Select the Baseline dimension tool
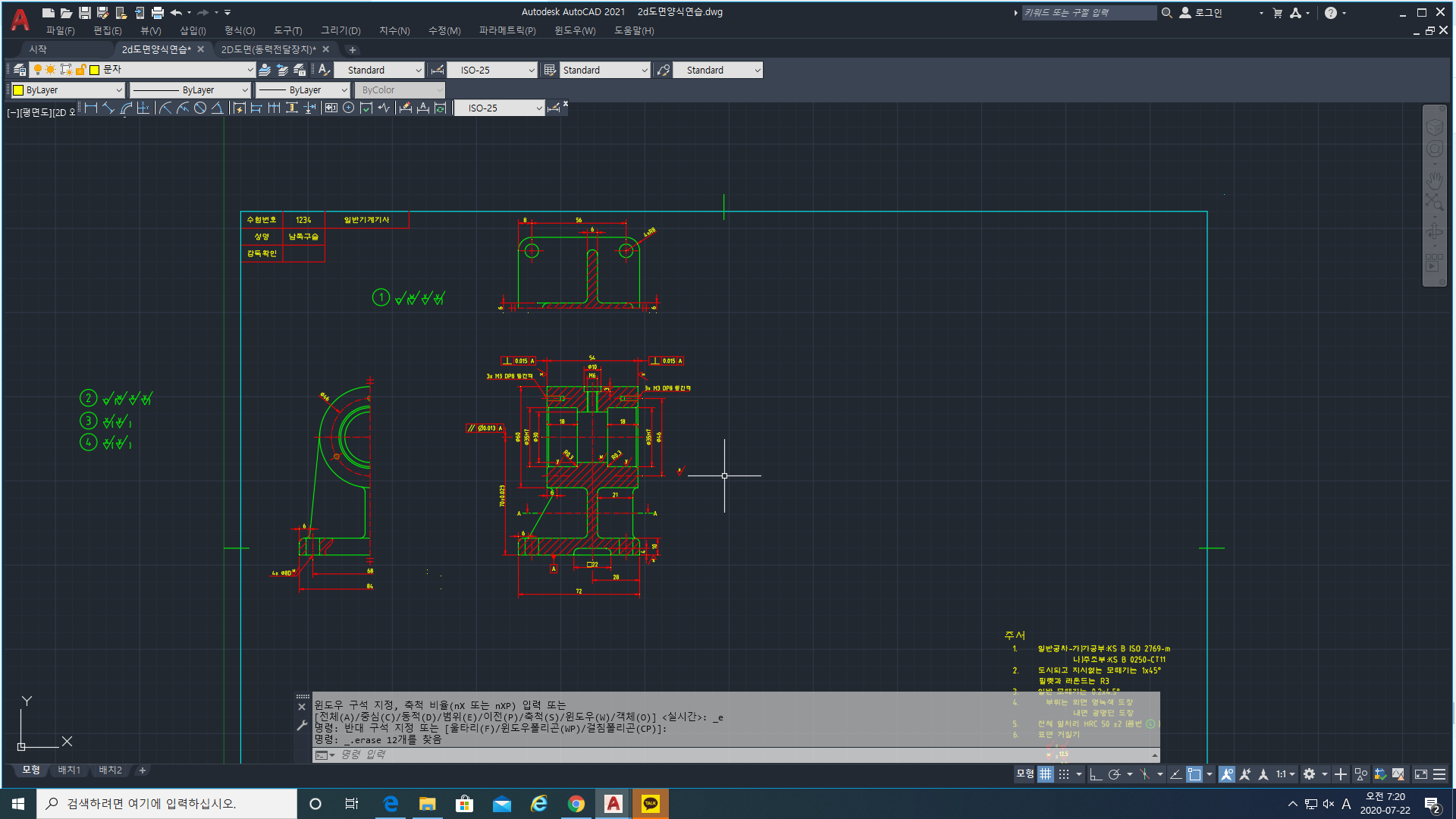 click(256, 108)
